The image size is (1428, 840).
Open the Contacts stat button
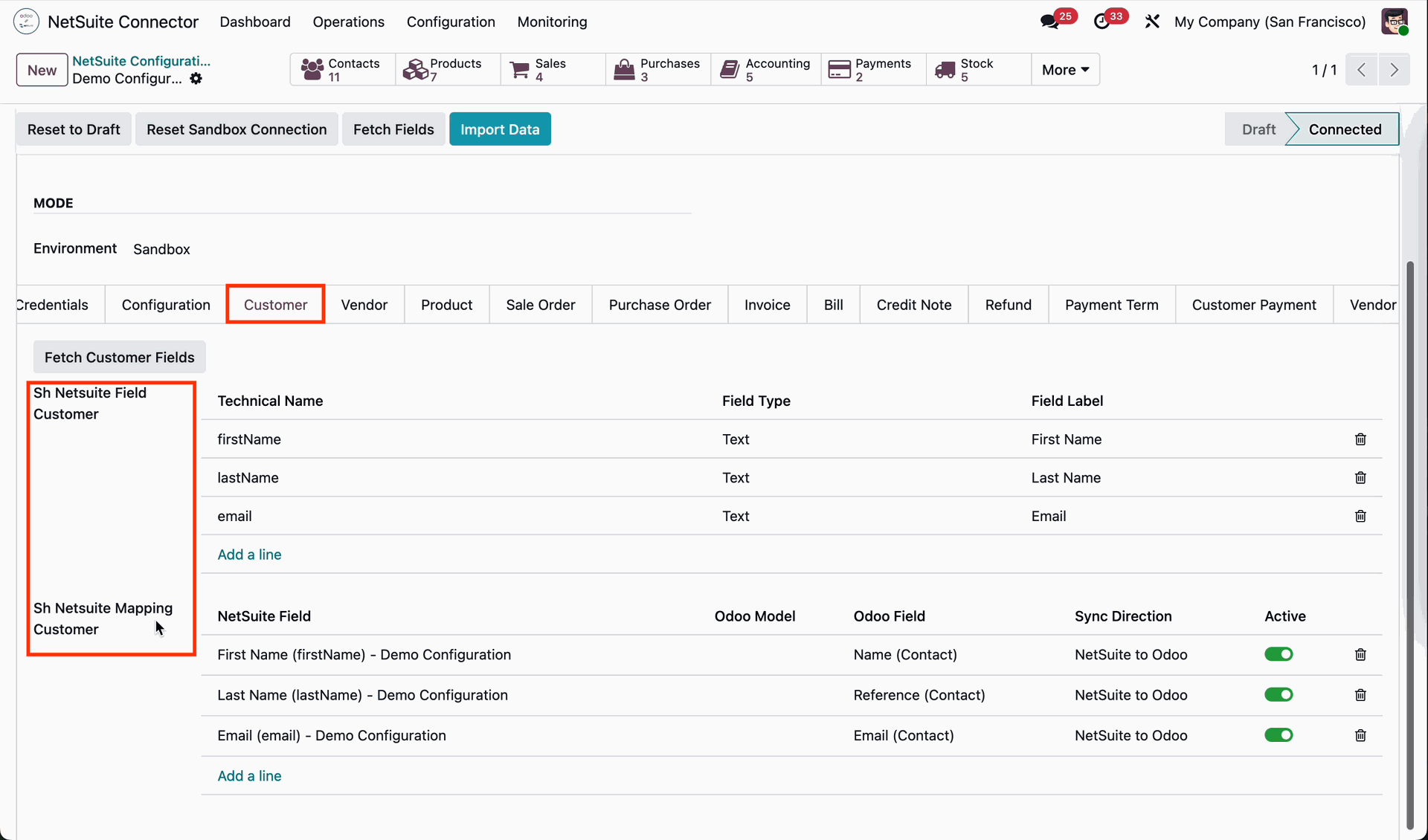(x=342, y=69)
